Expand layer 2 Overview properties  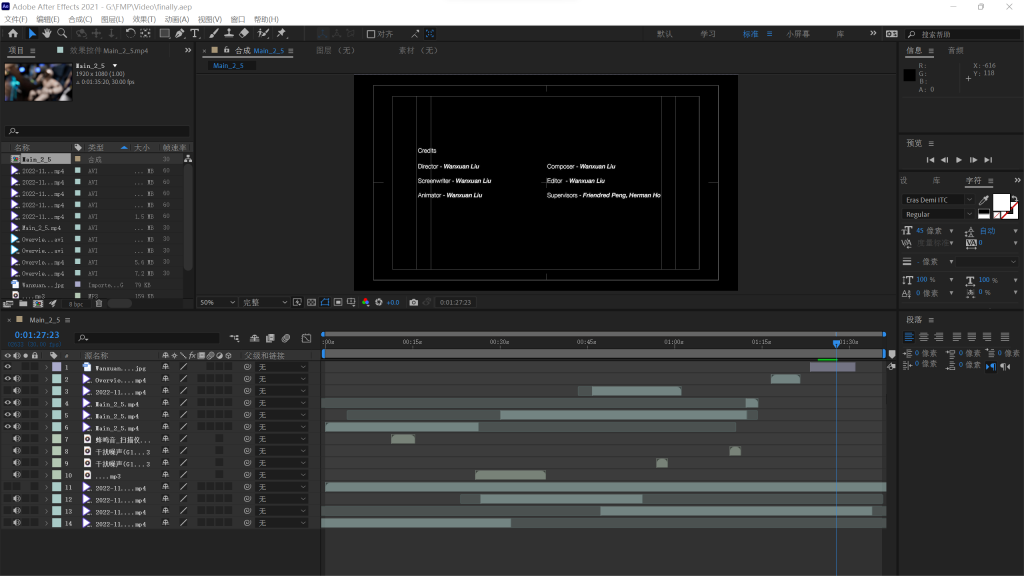(x=46, y=379)
